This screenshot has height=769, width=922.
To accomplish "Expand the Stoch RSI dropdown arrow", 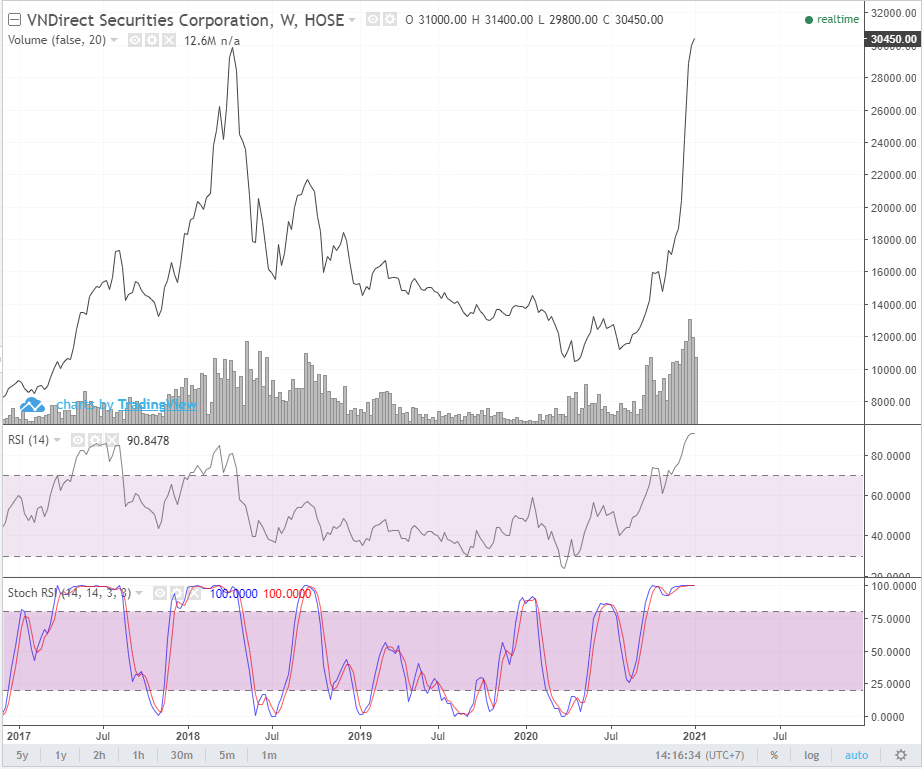I will coord(139,593).
